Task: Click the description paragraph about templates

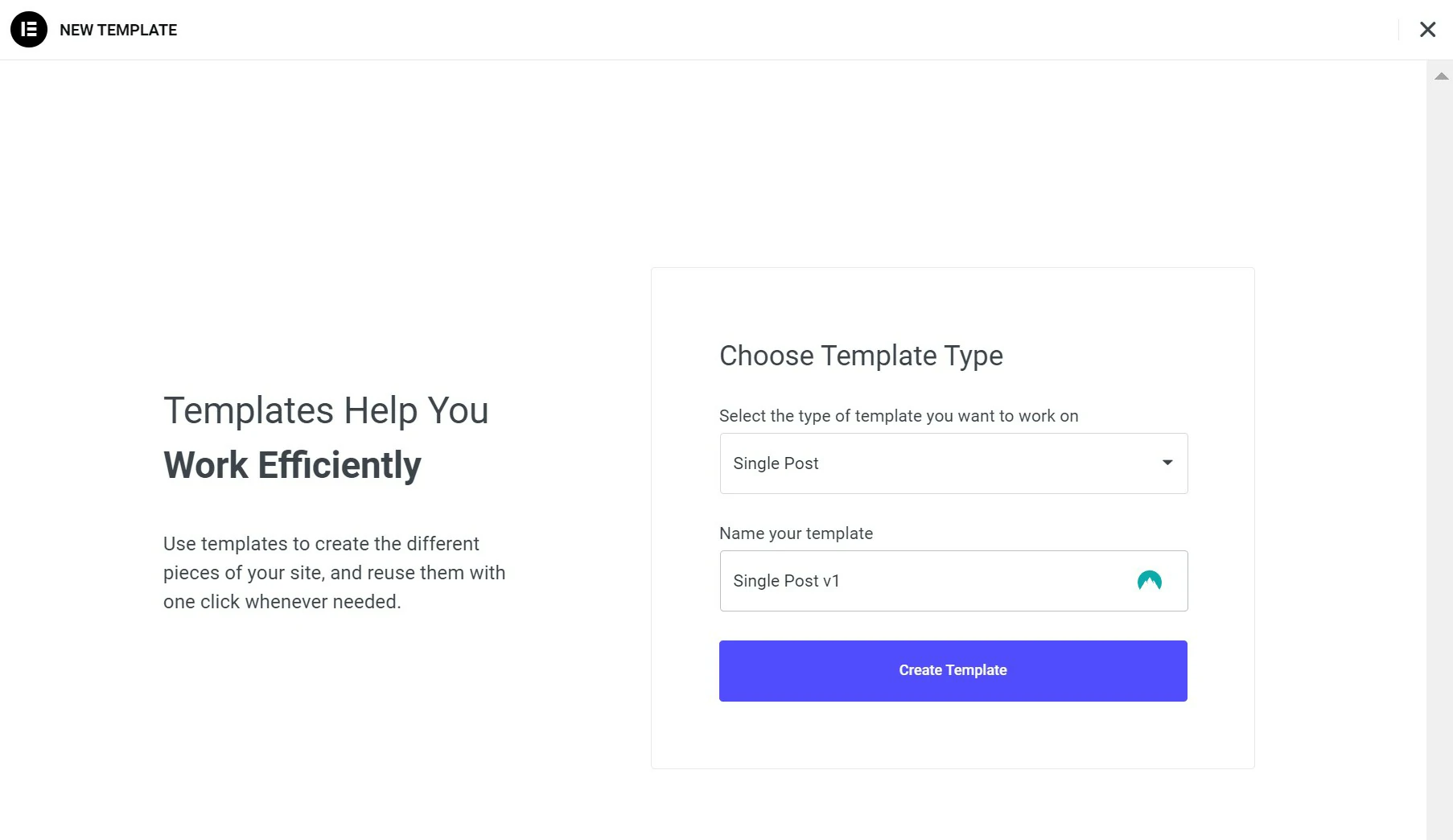Action: click(335, 573)
